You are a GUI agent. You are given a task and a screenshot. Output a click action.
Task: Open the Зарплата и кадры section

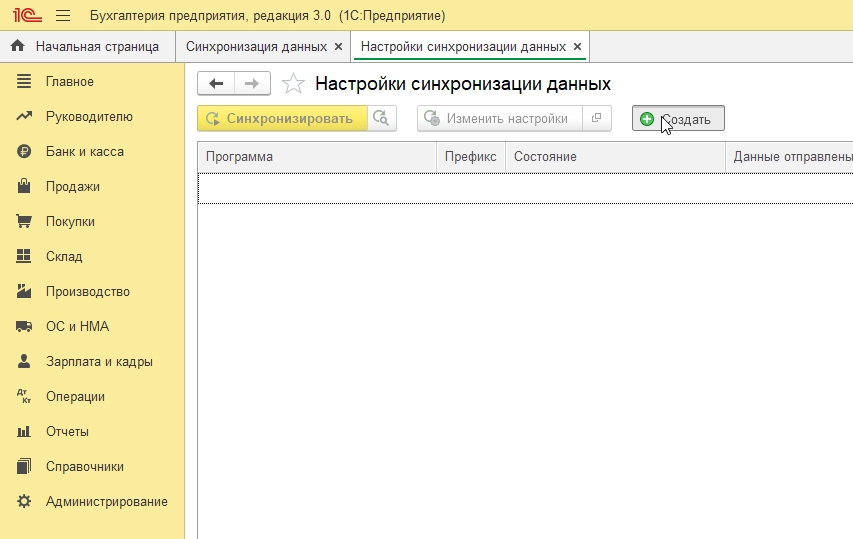(99, 362)
